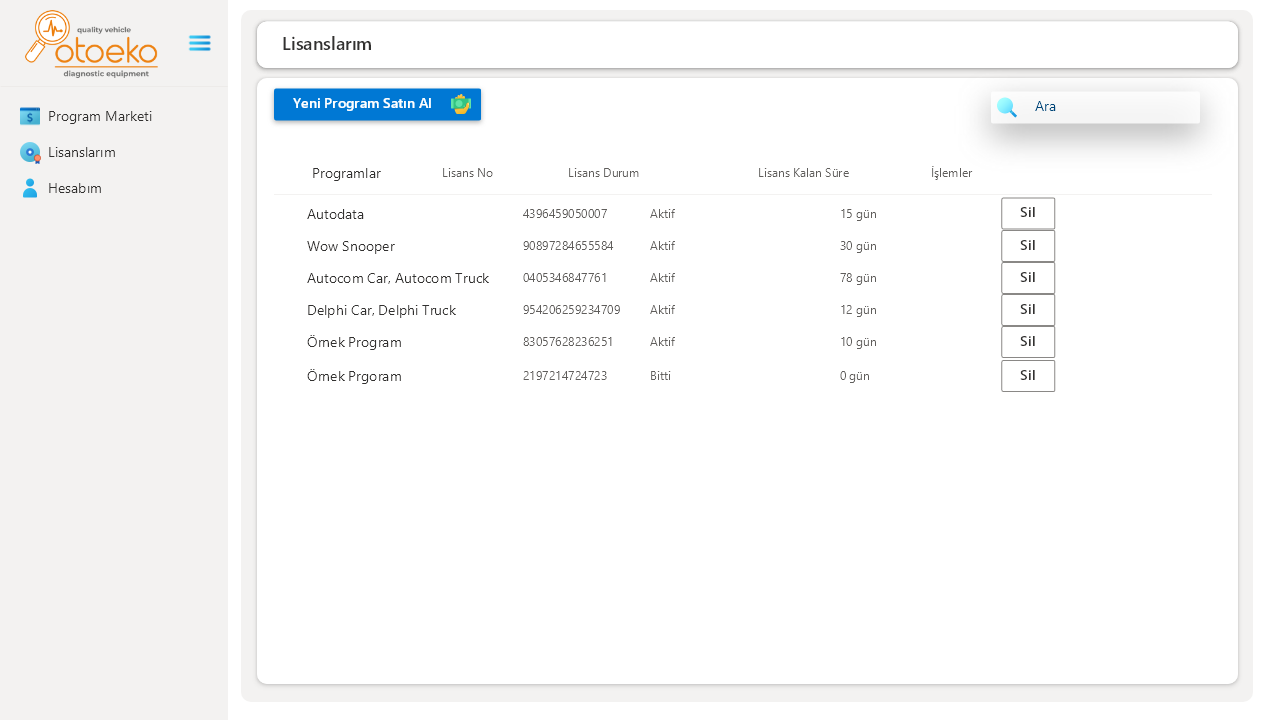1280x720 pixels.
Task: Delete the Autodata license with Sil
Action: click(x=1028, y=213)
